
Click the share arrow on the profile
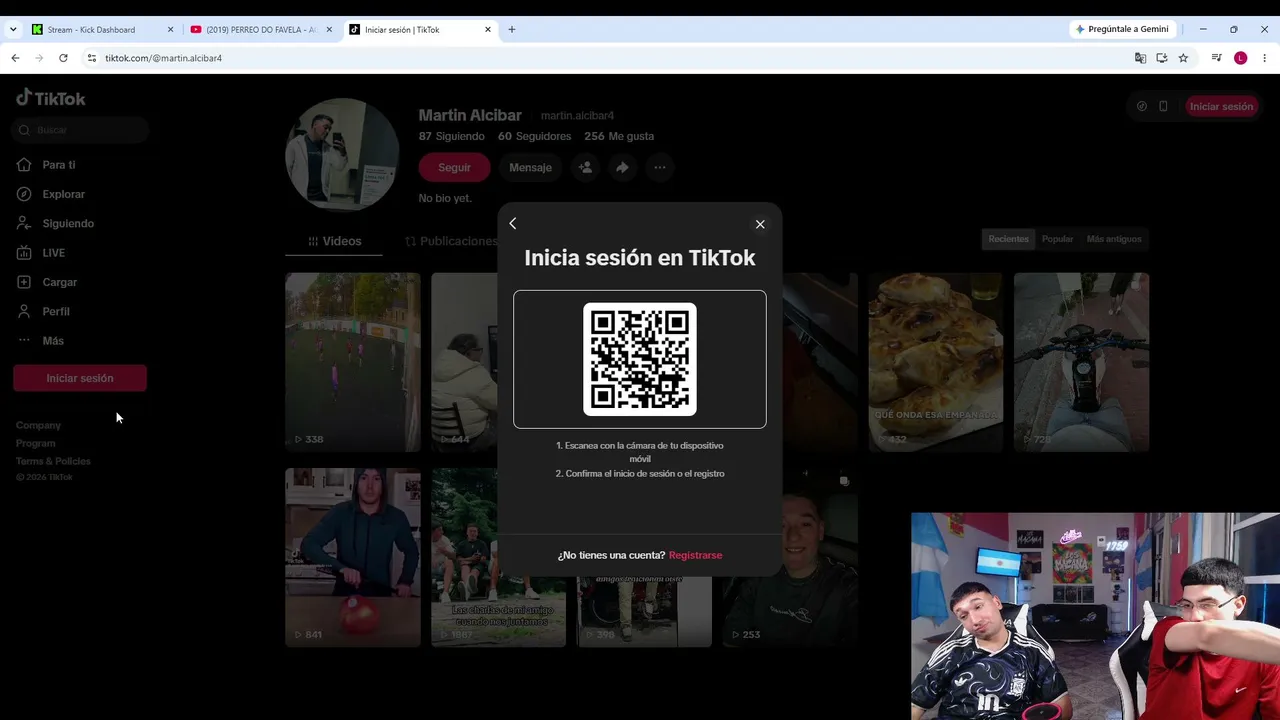tap(622, 168)
